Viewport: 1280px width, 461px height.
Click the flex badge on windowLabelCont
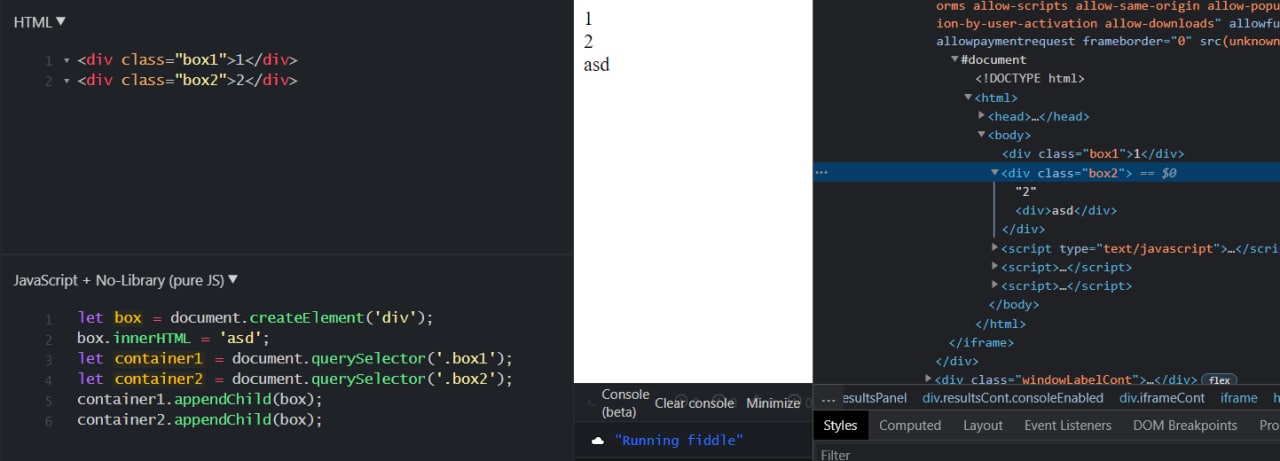[x=1220, y=380]
